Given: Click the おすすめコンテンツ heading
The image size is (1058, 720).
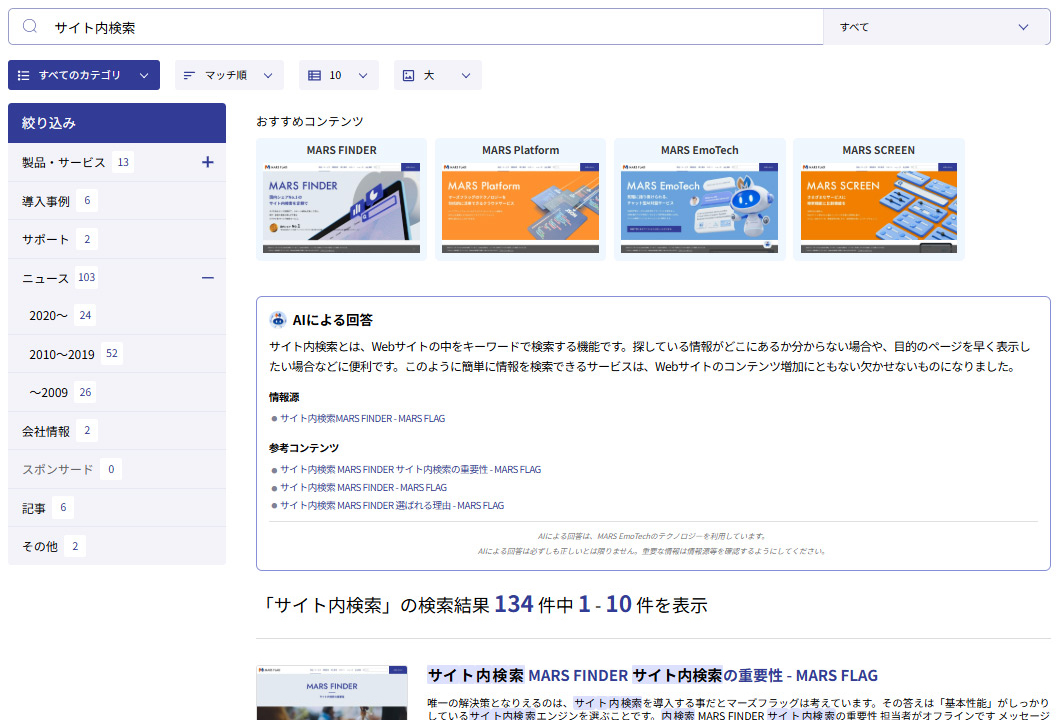Looking at the screenshot, I should coord(310,121).
